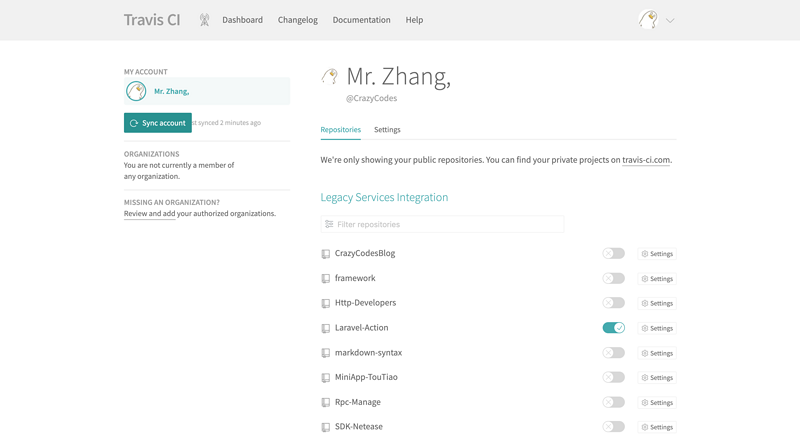Image resolution: width=800 pixels, height=436 pixels.
Task: Enable the framework repository toggle
Action: click(613, 278)
